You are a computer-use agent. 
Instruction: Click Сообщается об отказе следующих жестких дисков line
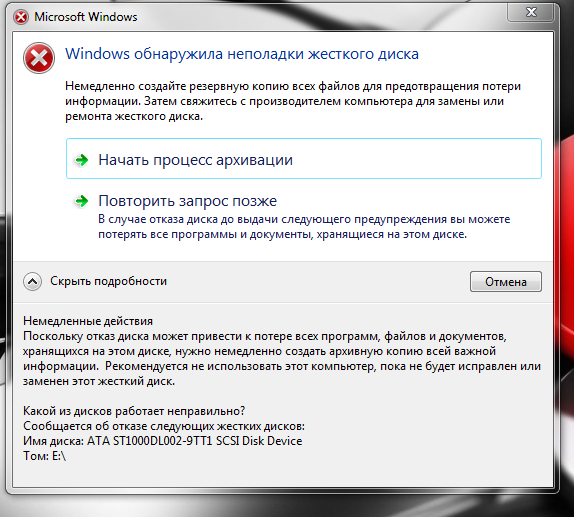click(x=164, y=426)
